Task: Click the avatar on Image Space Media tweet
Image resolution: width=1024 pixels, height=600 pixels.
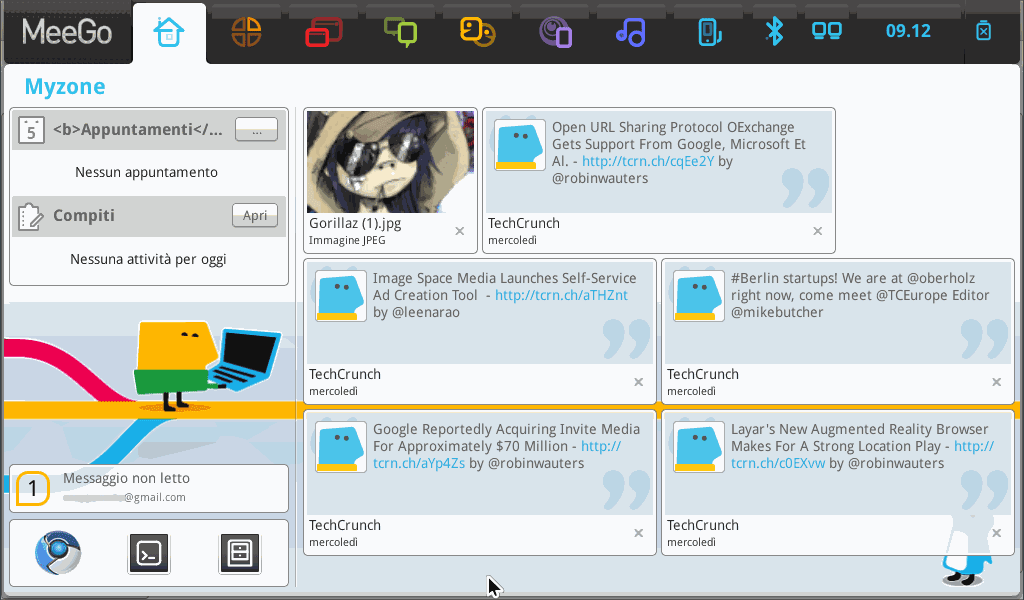Action: [341, 296]
